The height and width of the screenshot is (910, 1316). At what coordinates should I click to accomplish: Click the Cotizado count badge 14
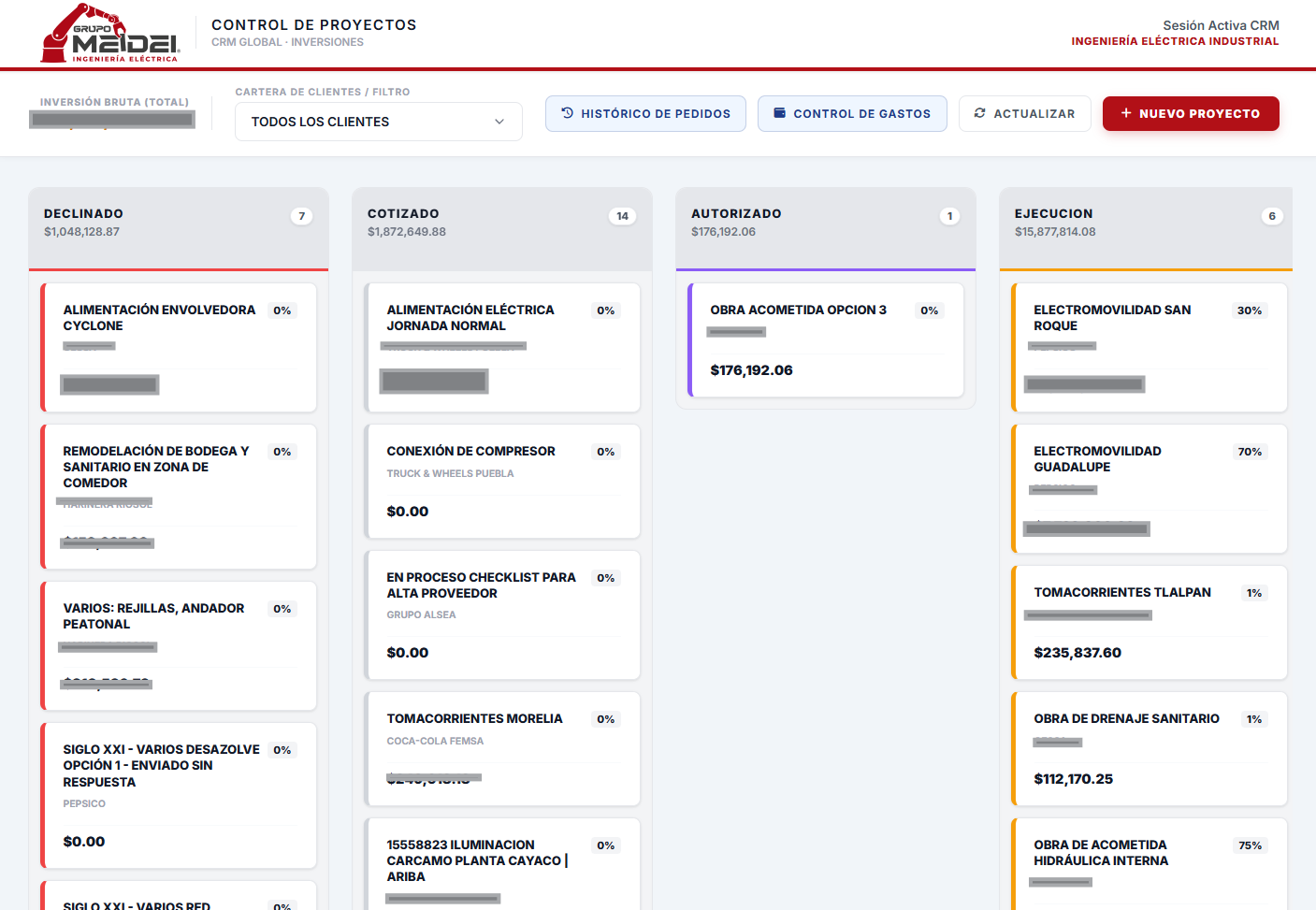point(622,216)
